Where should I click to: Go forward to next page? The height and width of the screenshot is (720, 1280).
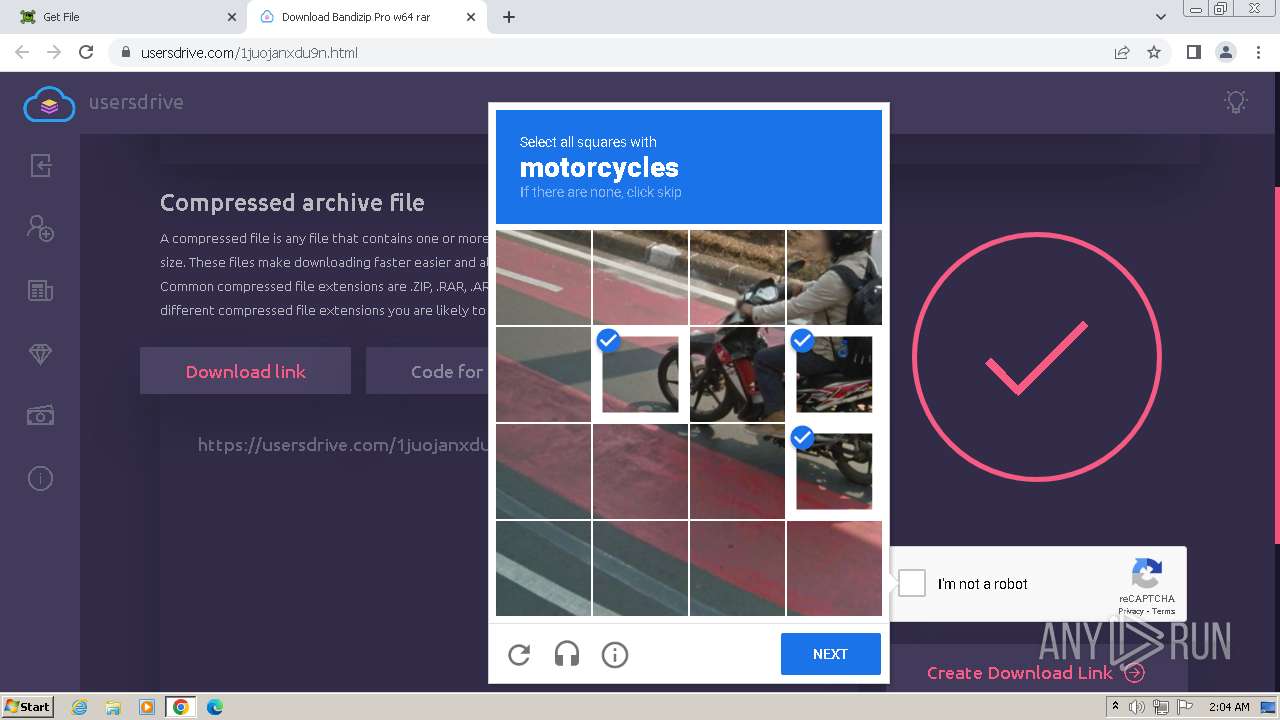pos(54,52)
